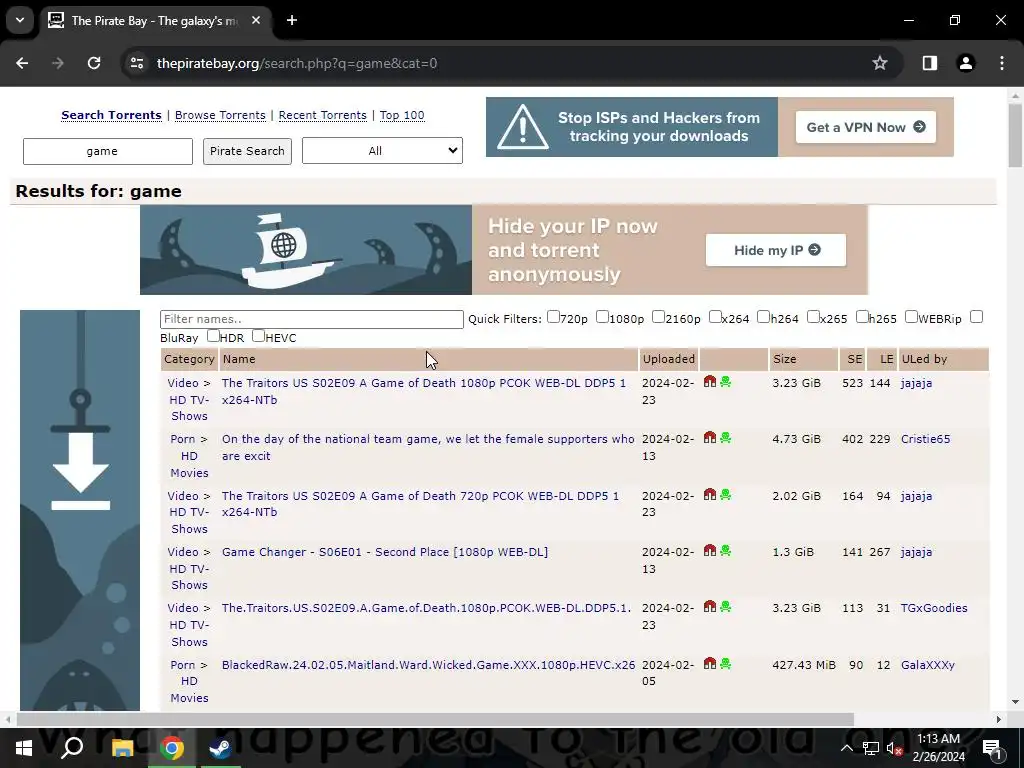Open the Chrome three-dot menu
Viewport: 1024px width, 768px height.
pyautogui.click(x=1002, y=63)
